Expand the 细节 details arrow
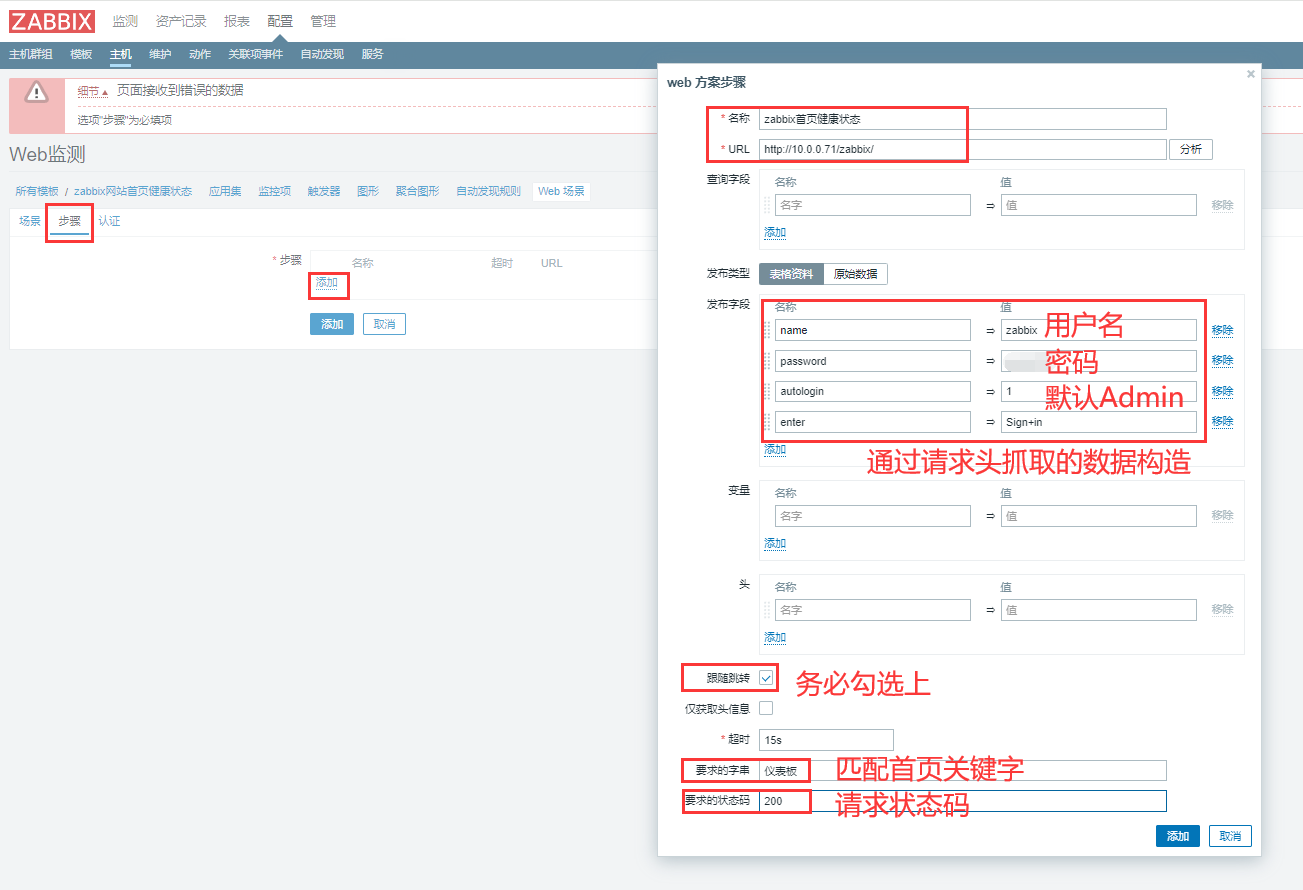 coord(92,91)
